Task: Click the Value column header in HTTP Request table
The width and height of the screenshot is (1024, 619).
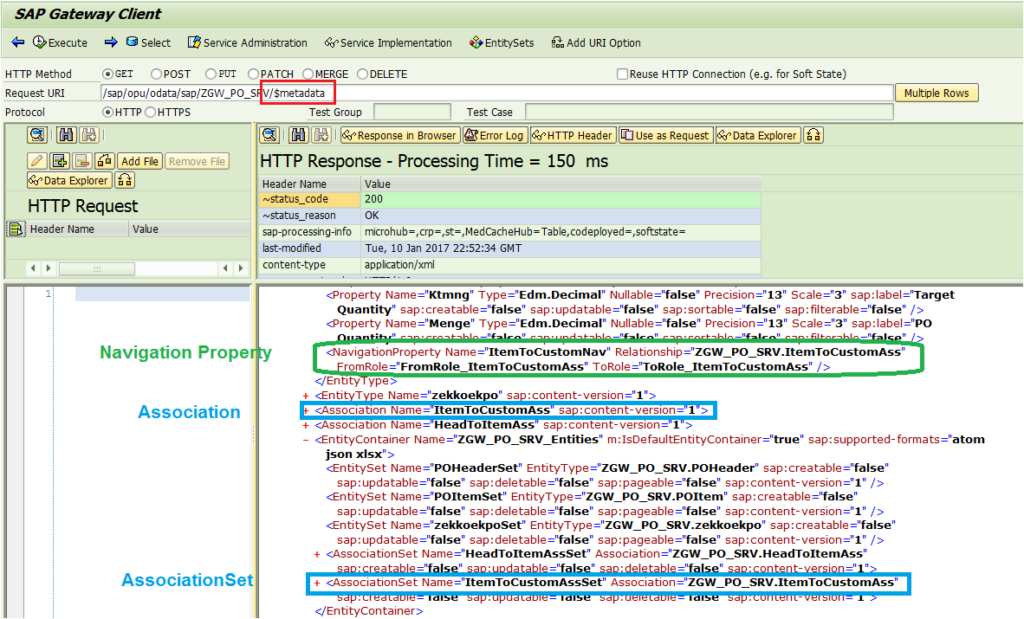Action: point(189,229)
